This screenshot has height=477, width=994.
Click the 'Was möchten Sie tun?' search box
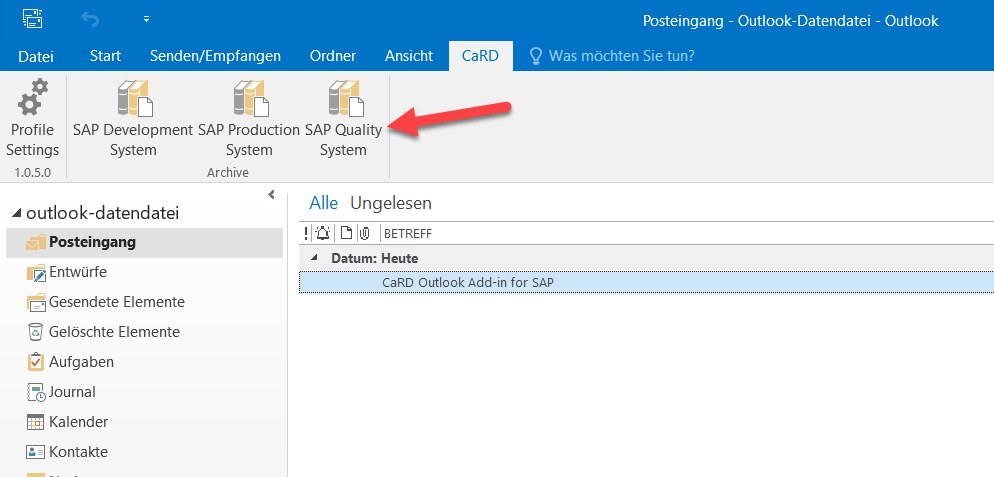(x=621, y=56)
